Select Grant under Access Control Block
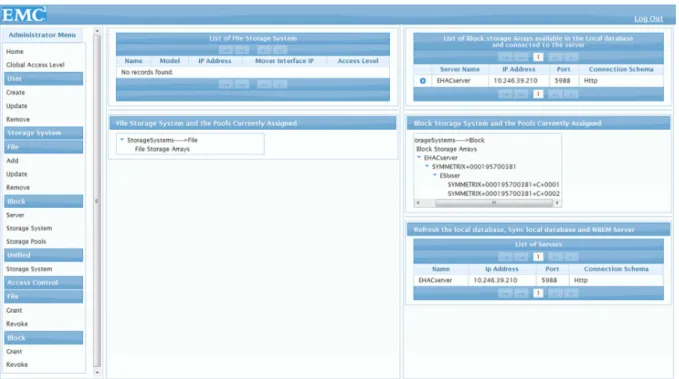Viewport: 679px width, 379px height. point(14,352)
